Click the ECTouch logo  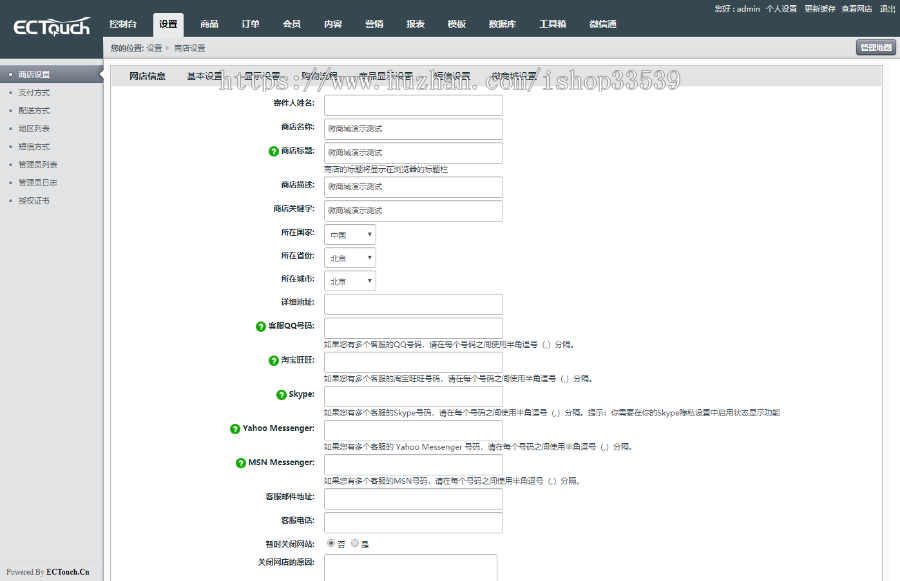point(51,26)
